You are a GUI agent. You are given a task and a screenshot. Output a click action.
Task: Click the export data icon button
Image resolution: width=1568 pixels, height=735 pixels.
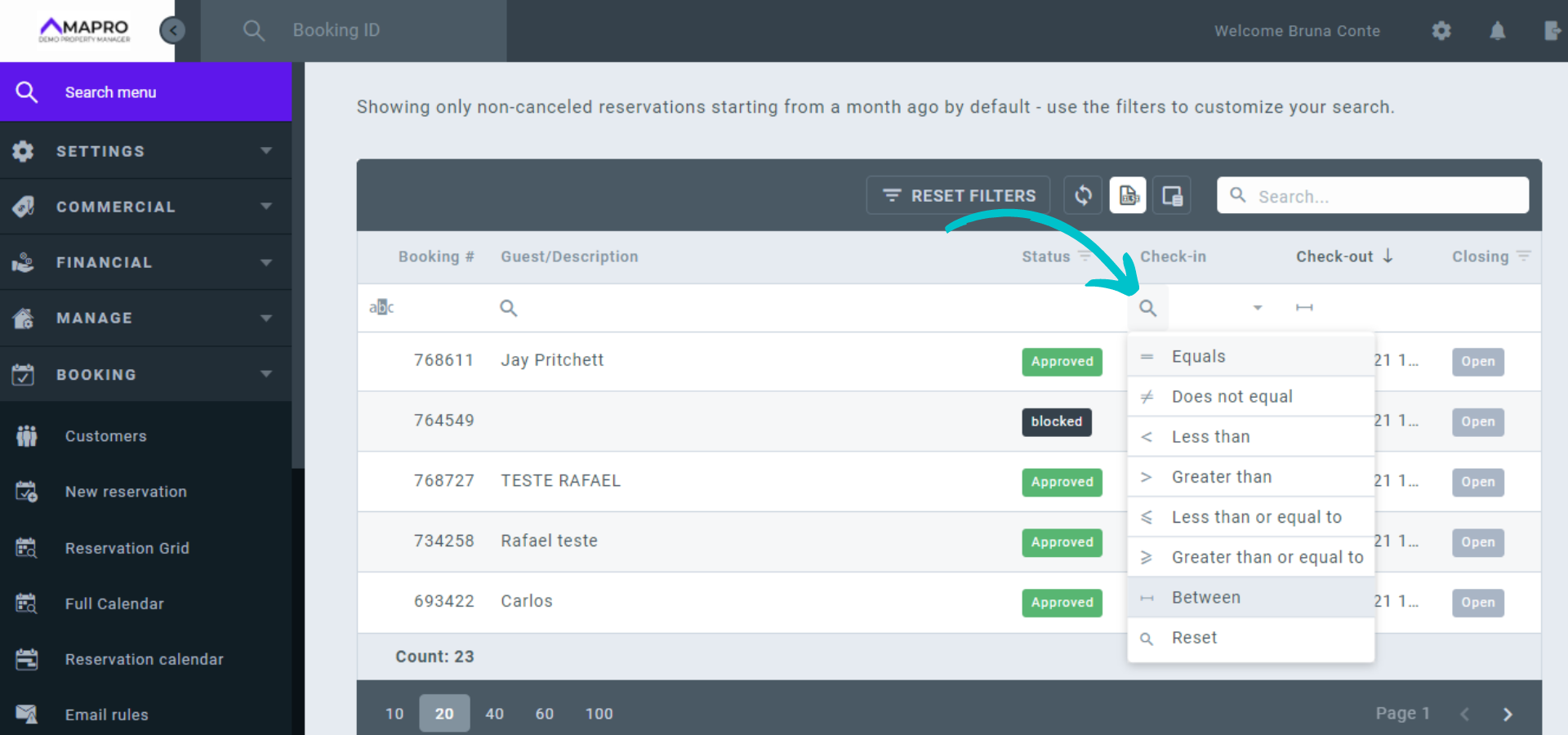click(x=1128, y=196)
